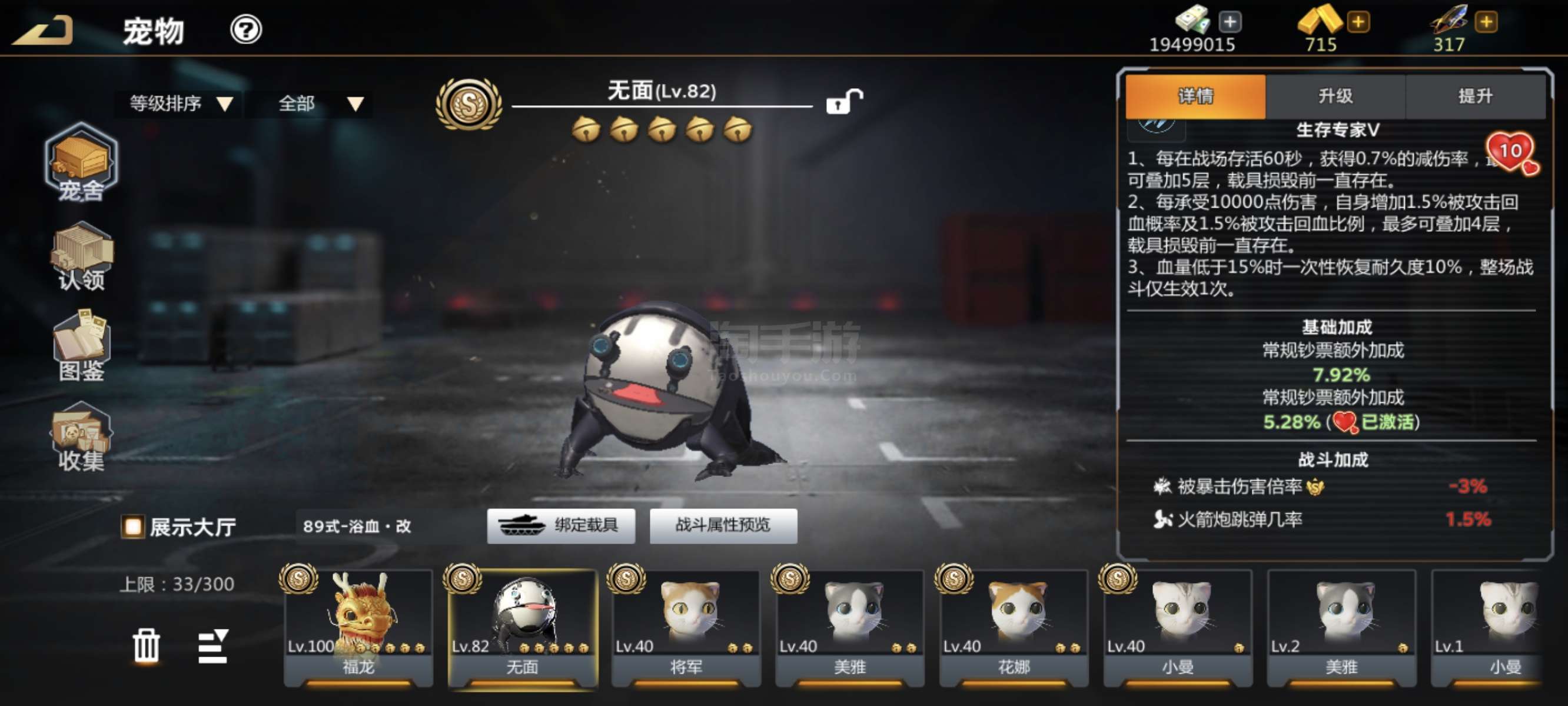Open the 认领 claim icon
The height and width of the screenshot is (706, 1568).
82,257
